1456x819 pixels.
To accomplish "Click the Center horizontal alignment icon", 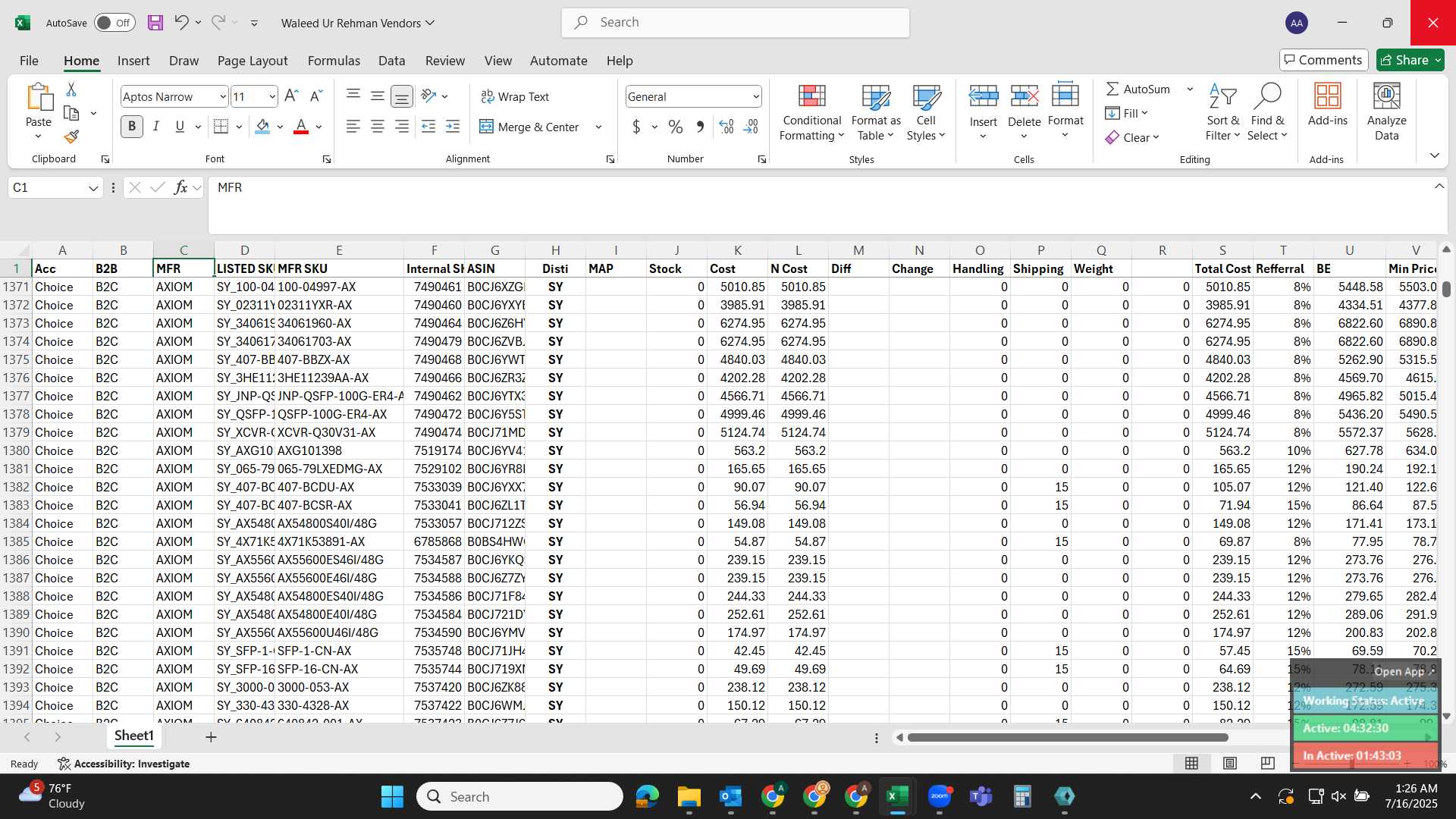I will (377, 127).
